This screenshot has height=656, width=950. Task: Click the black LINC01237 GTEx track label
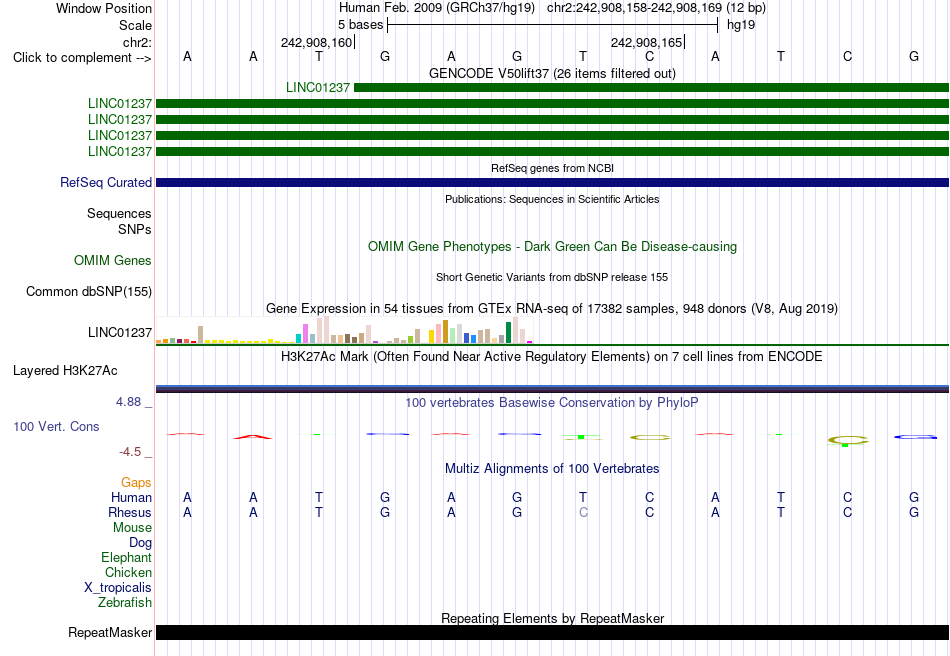[x=120, y=333]
